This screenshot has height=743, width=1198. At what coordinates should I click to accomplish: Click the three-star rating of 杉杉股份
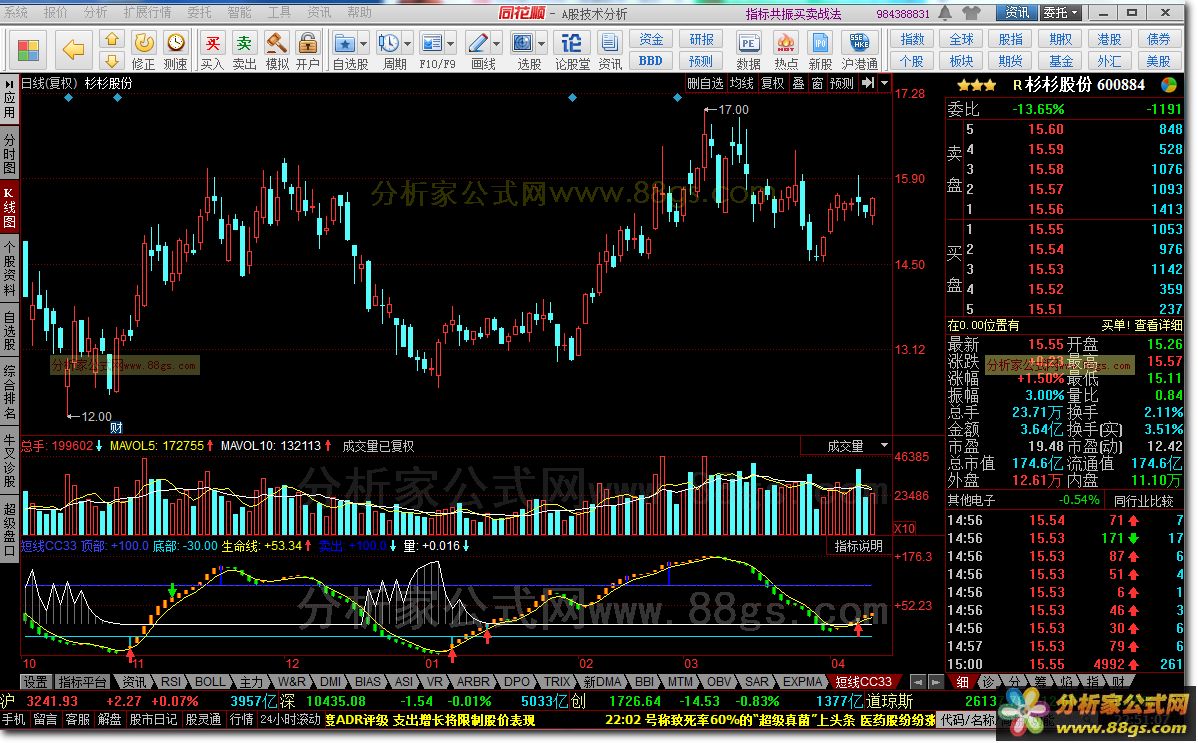pos(976,85)
